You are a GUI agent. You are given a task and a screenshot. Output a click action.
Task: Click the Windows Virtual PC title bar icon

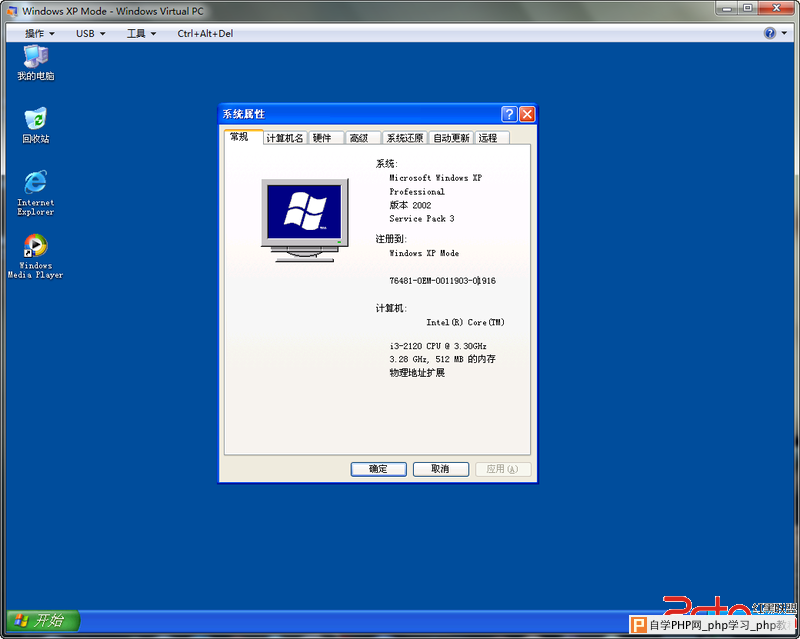coord(12,11)
